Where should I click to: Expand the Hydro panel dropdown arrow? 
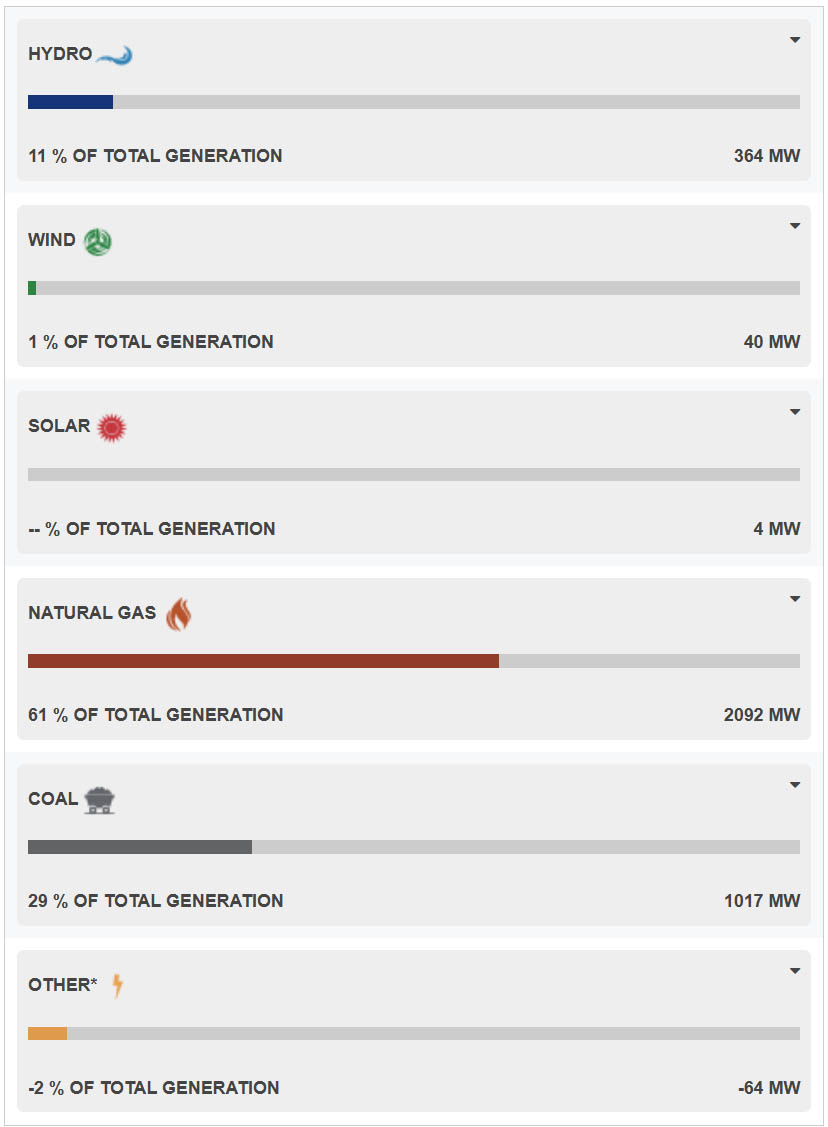point(795,40)
